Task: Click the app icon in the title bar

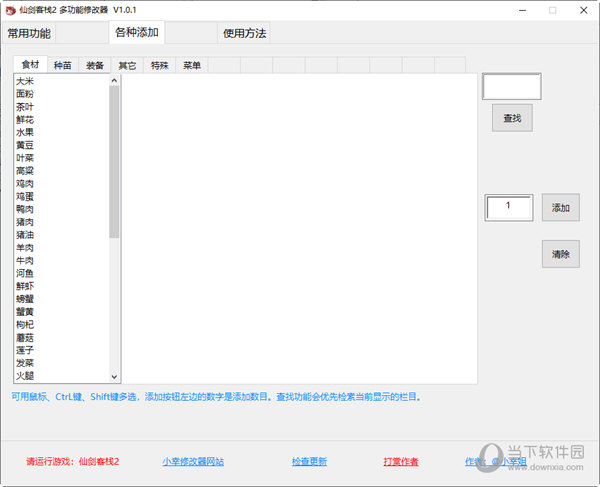Action: pos(10,10)
